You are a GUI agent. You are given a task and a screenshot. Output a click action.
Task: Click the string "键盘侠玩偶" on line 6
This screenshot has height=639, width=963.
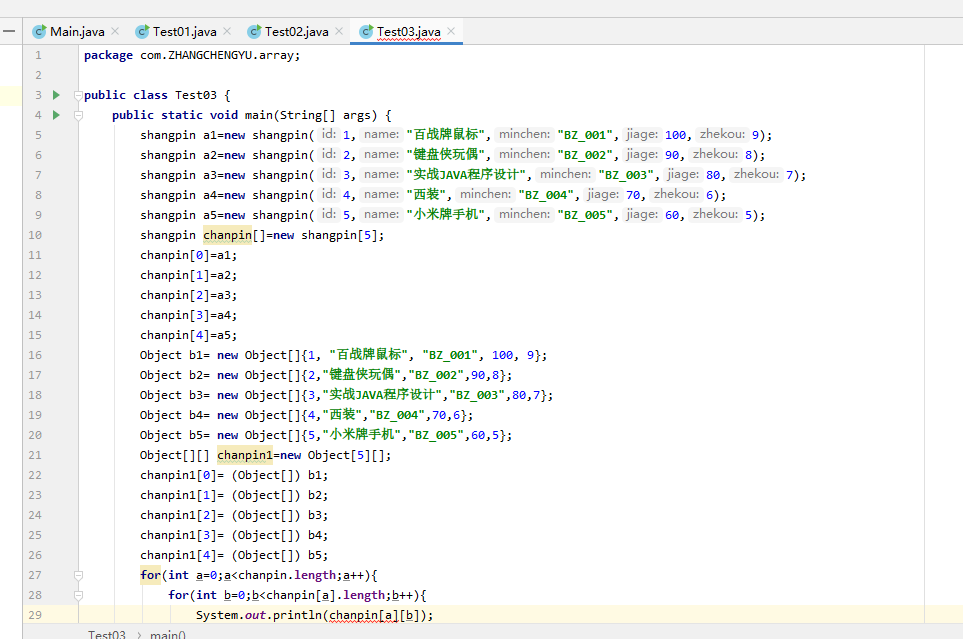445,155
